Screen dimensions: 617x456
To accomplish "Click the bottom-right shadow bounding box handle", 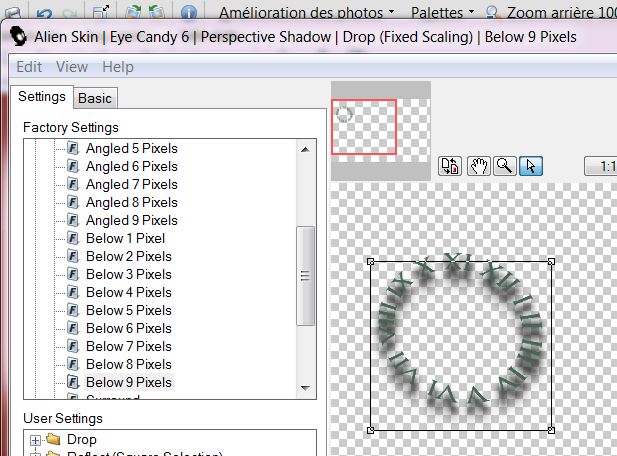I will 551,430.
